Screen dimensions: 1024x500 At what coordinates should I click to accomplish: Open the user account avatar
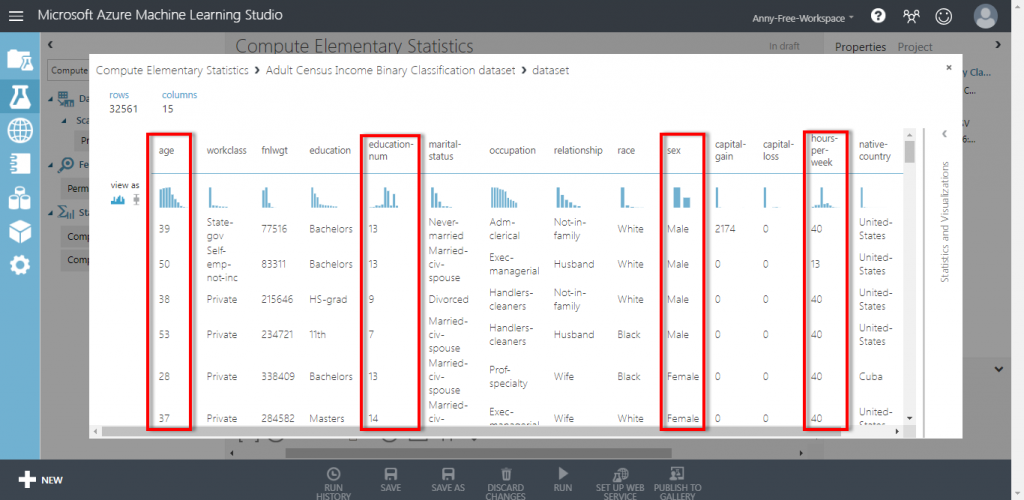(985, 16)
